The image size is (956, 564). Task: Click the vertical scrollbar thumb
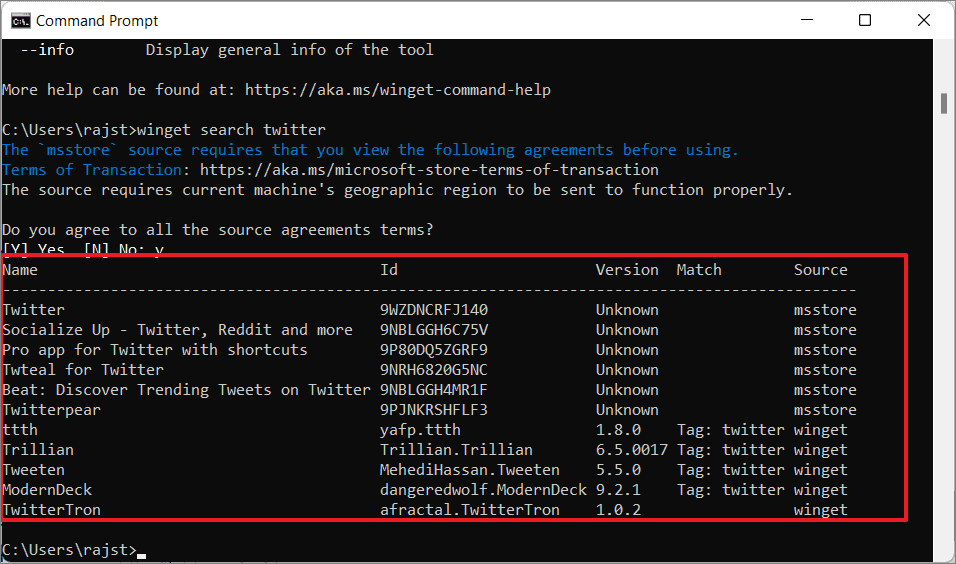click(944, 103)
